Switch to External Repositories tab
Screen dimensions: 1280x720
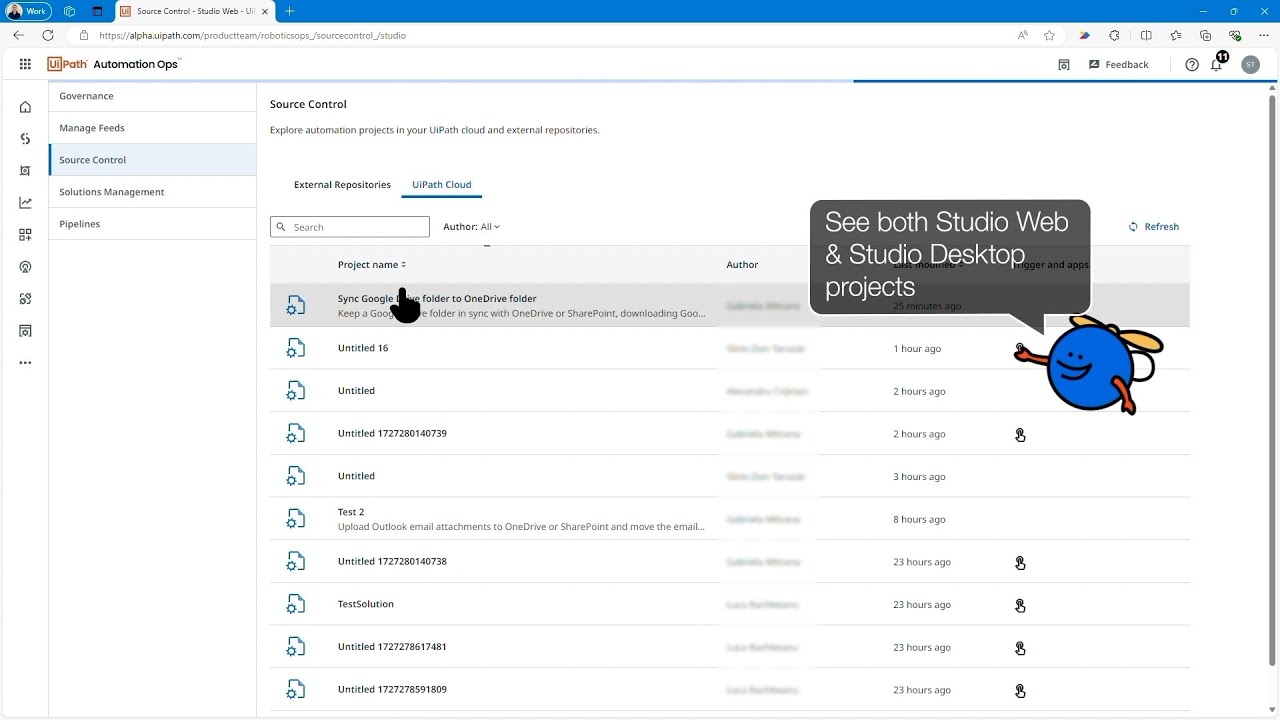coord(342,185)
